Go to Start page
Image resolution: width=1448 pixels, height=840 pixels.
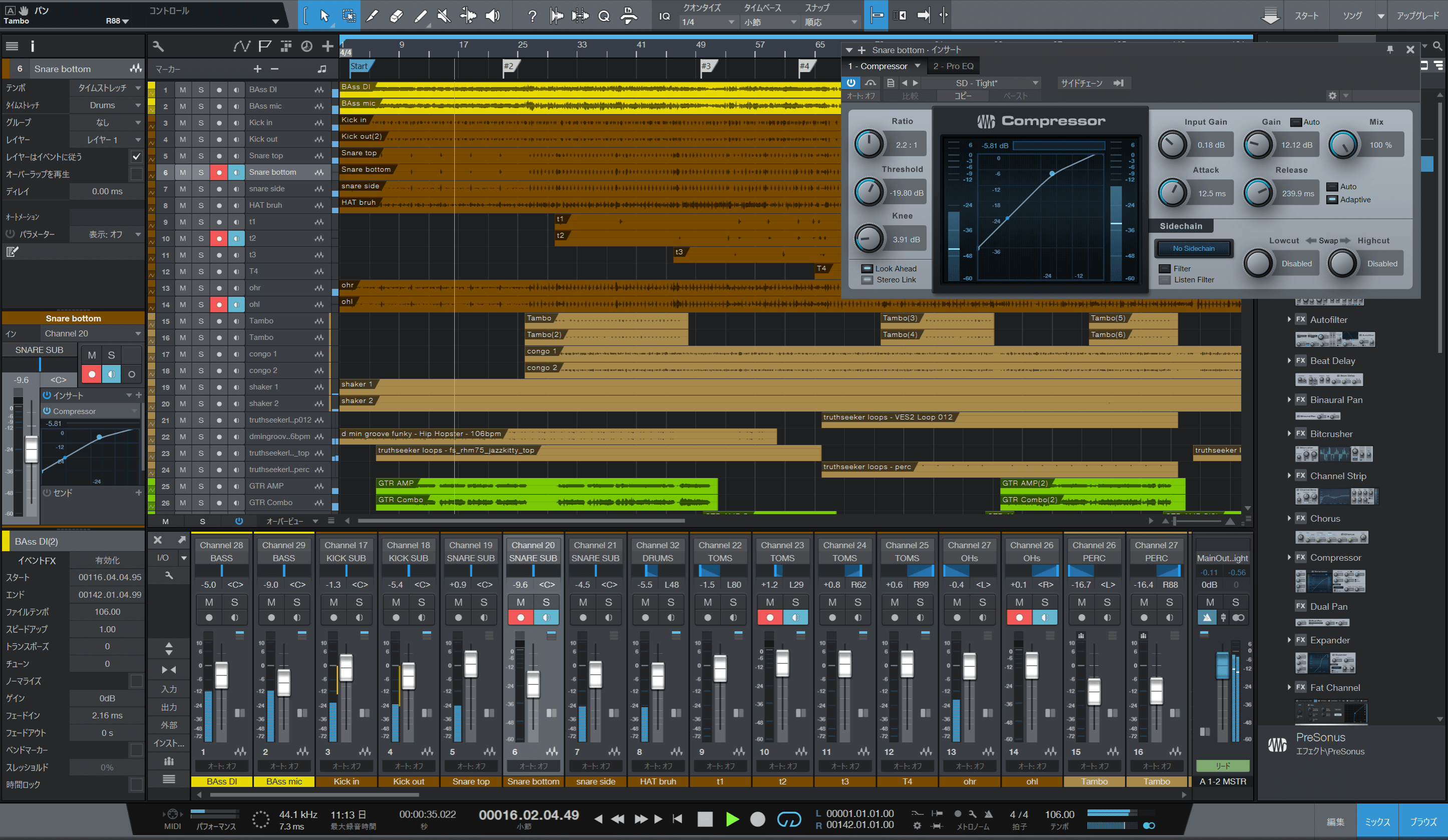1306,16
